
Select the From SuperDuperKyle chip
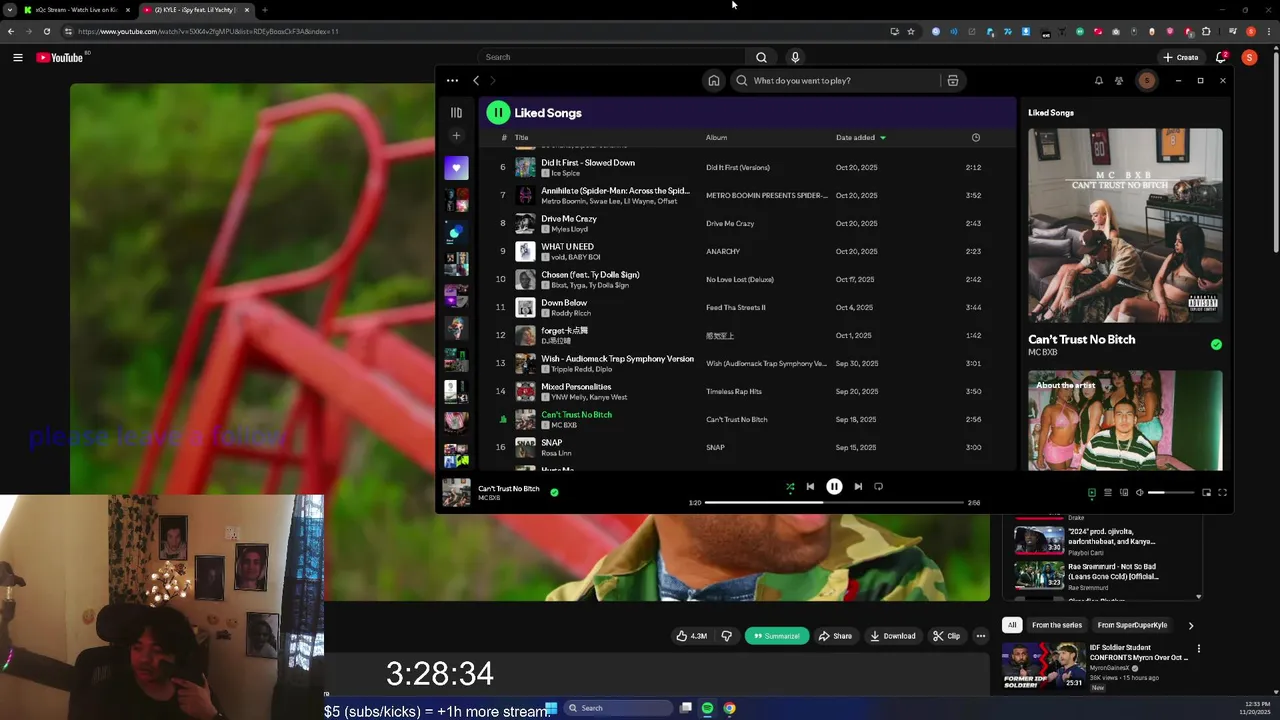1132,625
